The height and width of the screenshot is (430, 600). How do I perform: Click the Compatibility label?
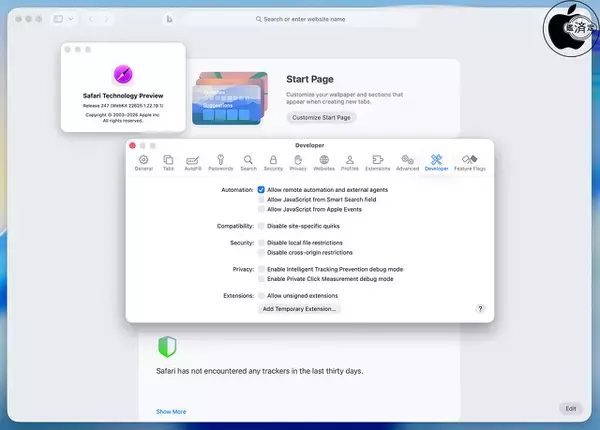(235, 226)
